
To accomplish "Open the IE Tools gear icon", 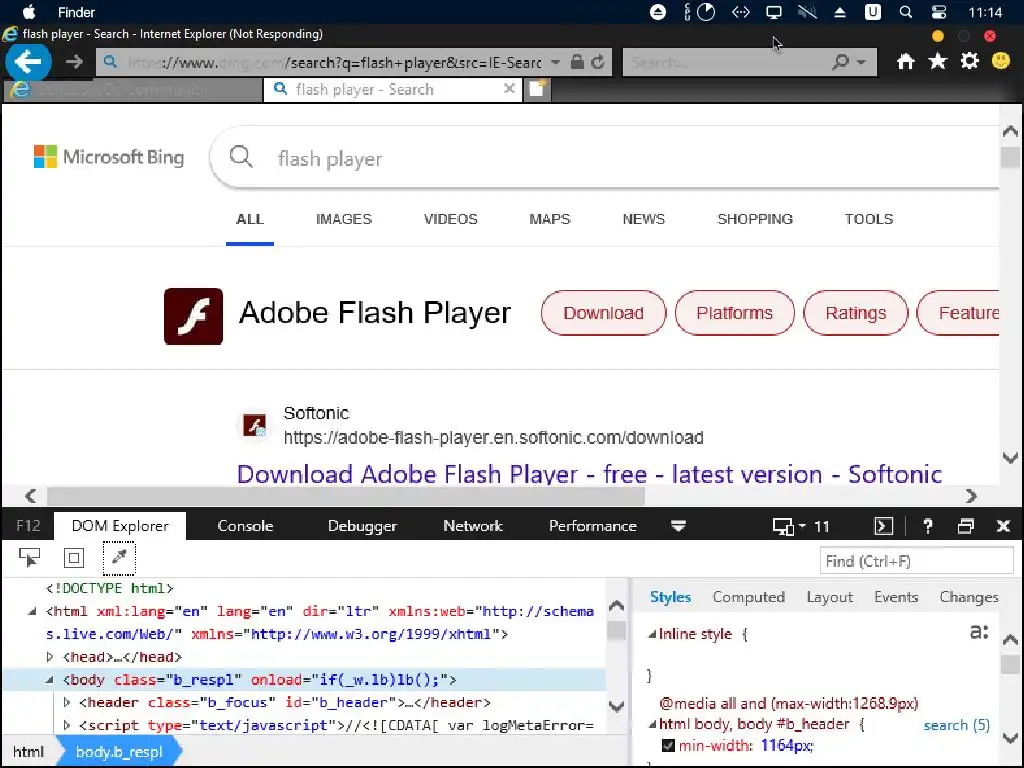I will [x=970, y=61].
